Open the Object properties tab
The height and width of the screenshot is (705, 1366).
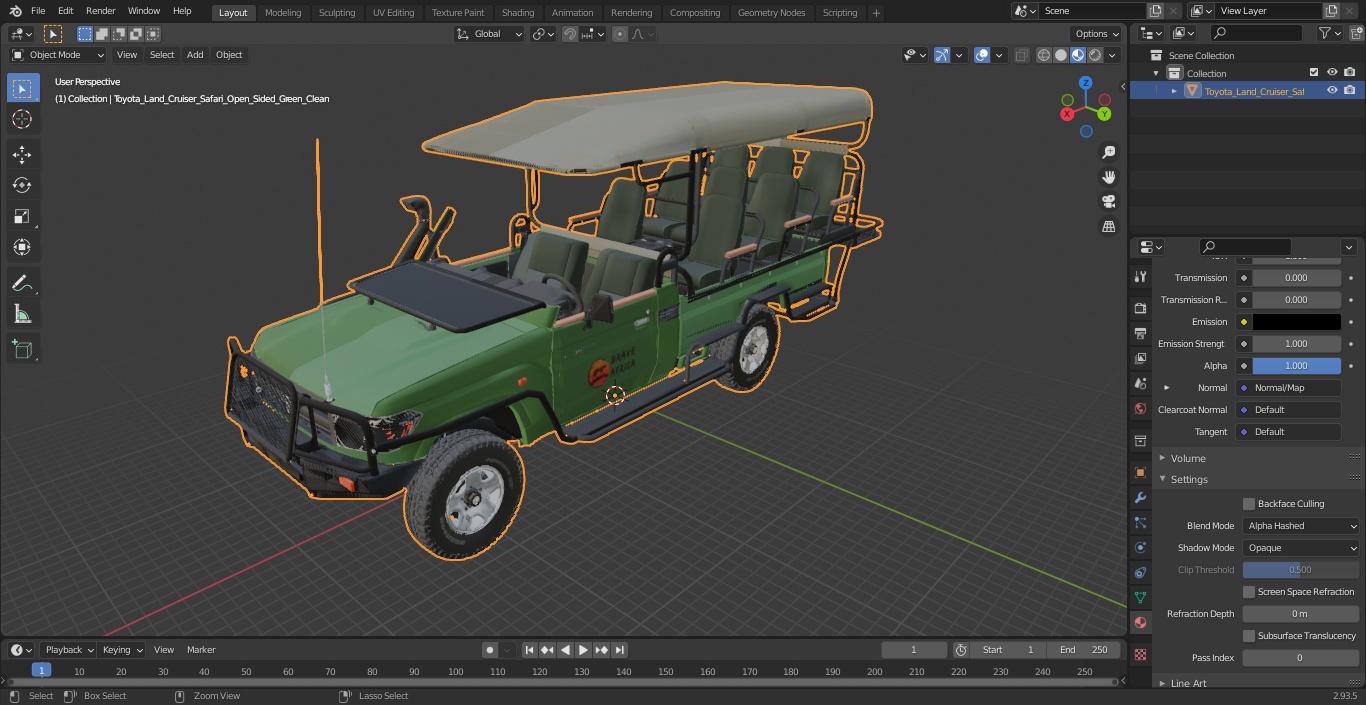[x=1140, y=472]
